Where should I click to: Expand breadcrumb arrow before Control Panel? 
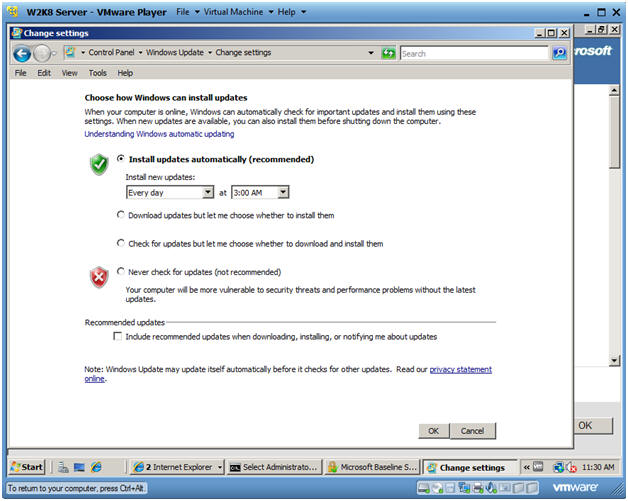[83, 53]
